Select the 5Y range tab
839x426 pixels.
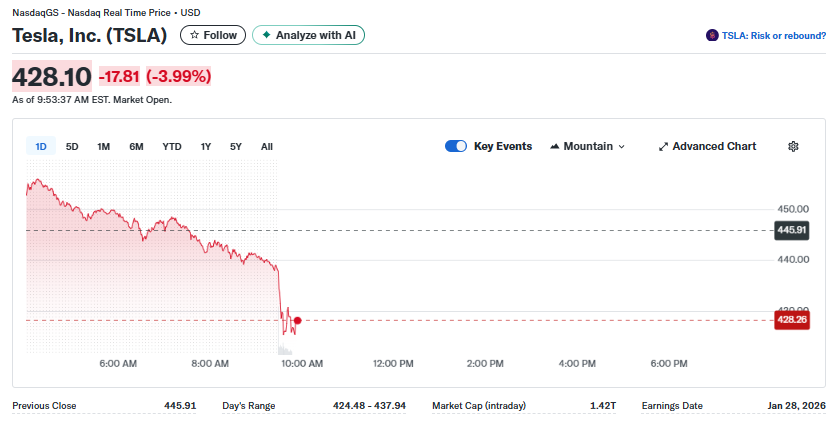(x=236, y=146)
